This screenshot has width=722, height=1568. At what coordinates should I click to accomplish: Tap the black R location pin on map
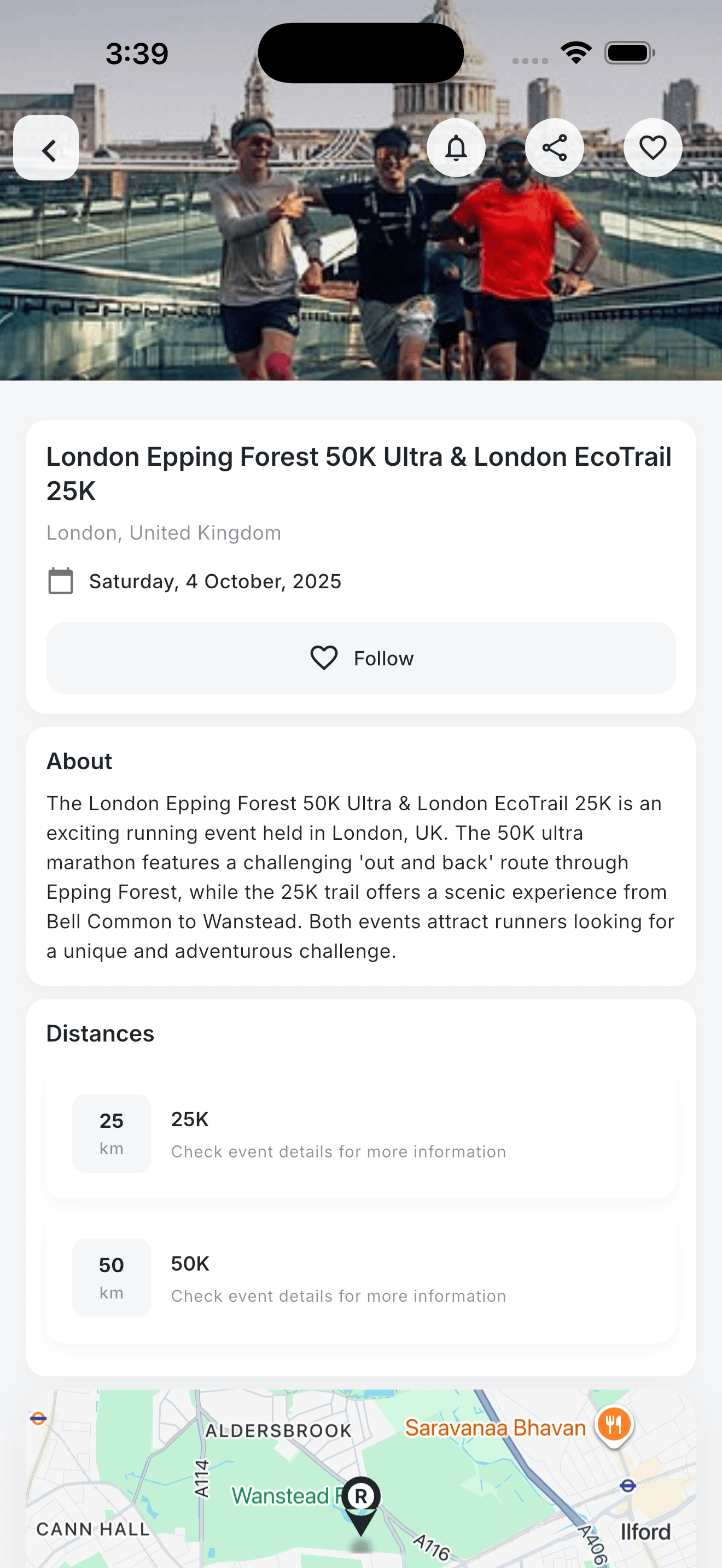point(361,1499)
